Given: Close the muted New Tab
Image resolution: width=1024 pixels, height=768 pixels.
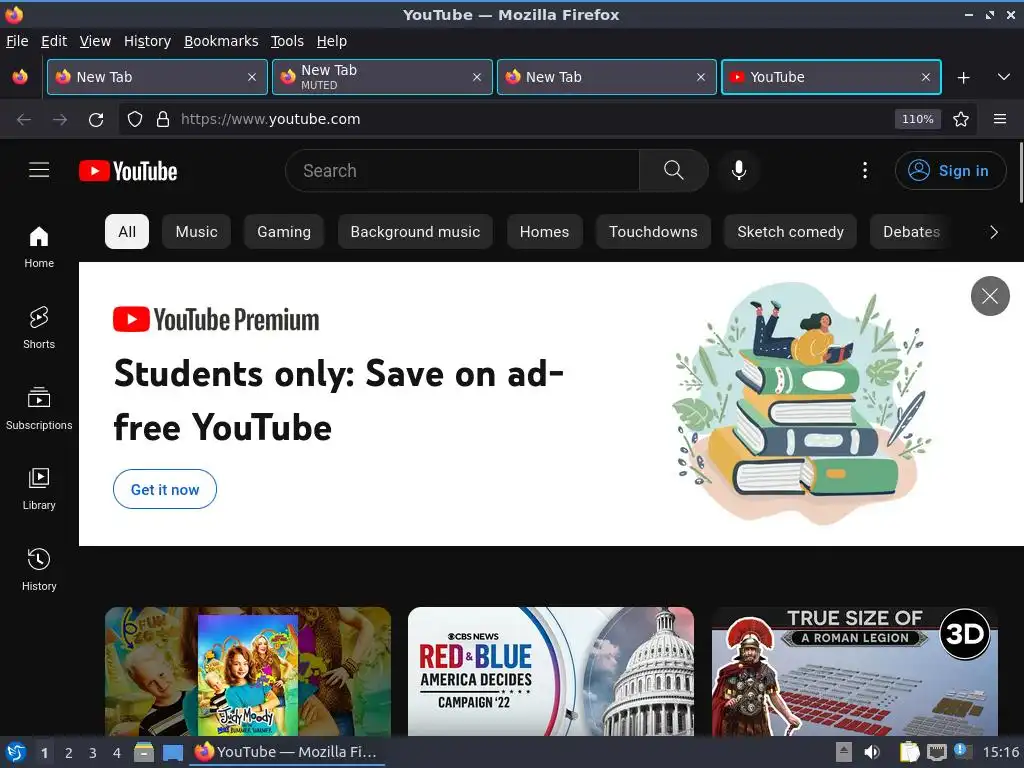Looking at the screenshot, I should click(477, 77).
